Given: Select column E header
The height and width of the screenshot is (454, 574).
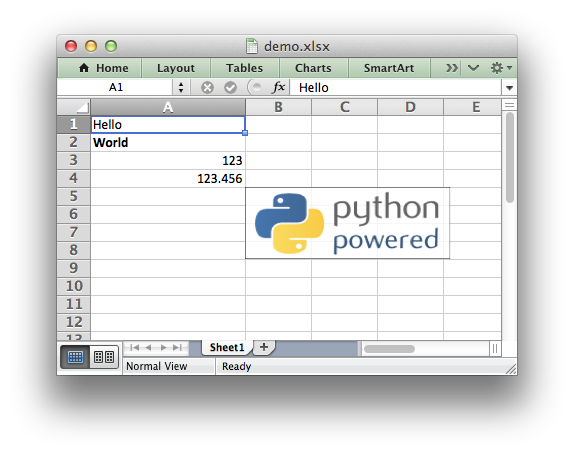Looking at the screenshot, I should click(x=473, y=107).
